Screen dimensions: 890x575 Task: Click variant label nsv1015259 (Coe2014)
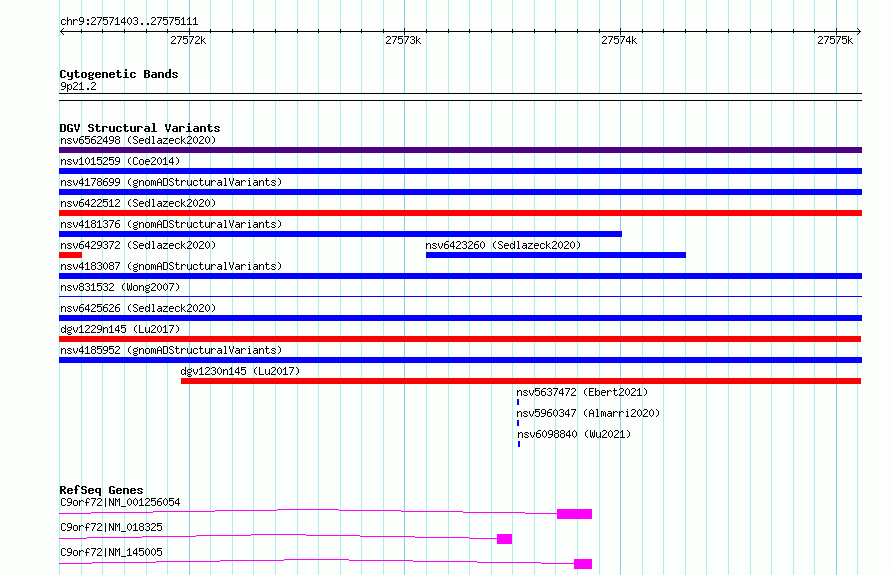(120, 161)
